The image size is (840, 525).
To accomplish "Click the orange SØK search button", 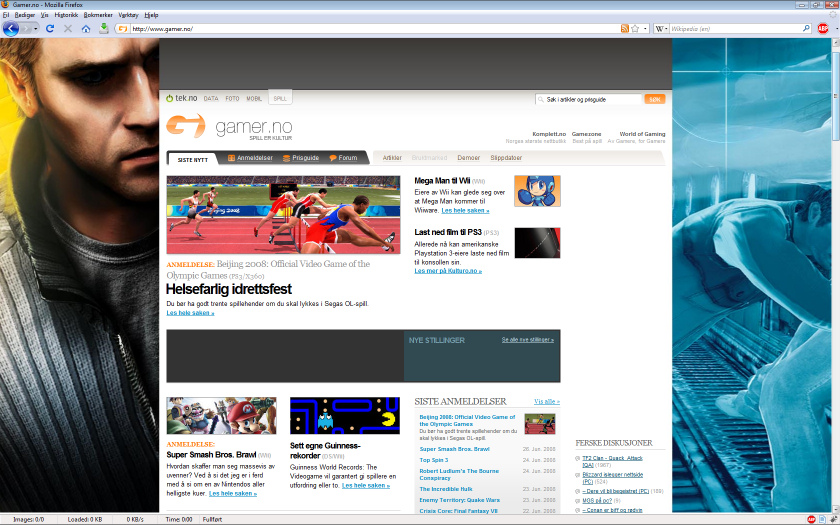I will pyautogui.click(x=655, y=100).
